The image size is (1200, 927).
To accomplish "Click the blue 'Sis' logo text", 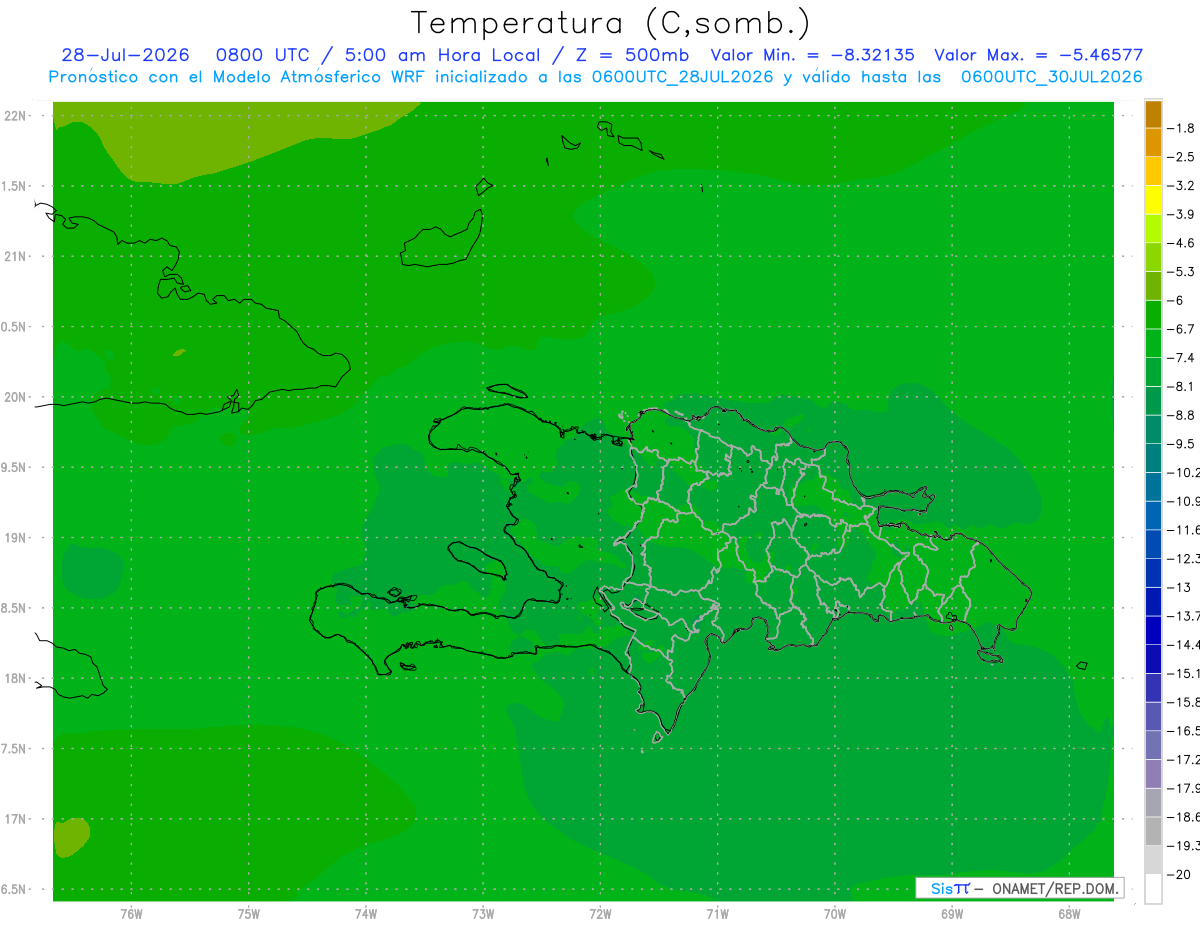I will pyautogui.click(x=943, y=888).
